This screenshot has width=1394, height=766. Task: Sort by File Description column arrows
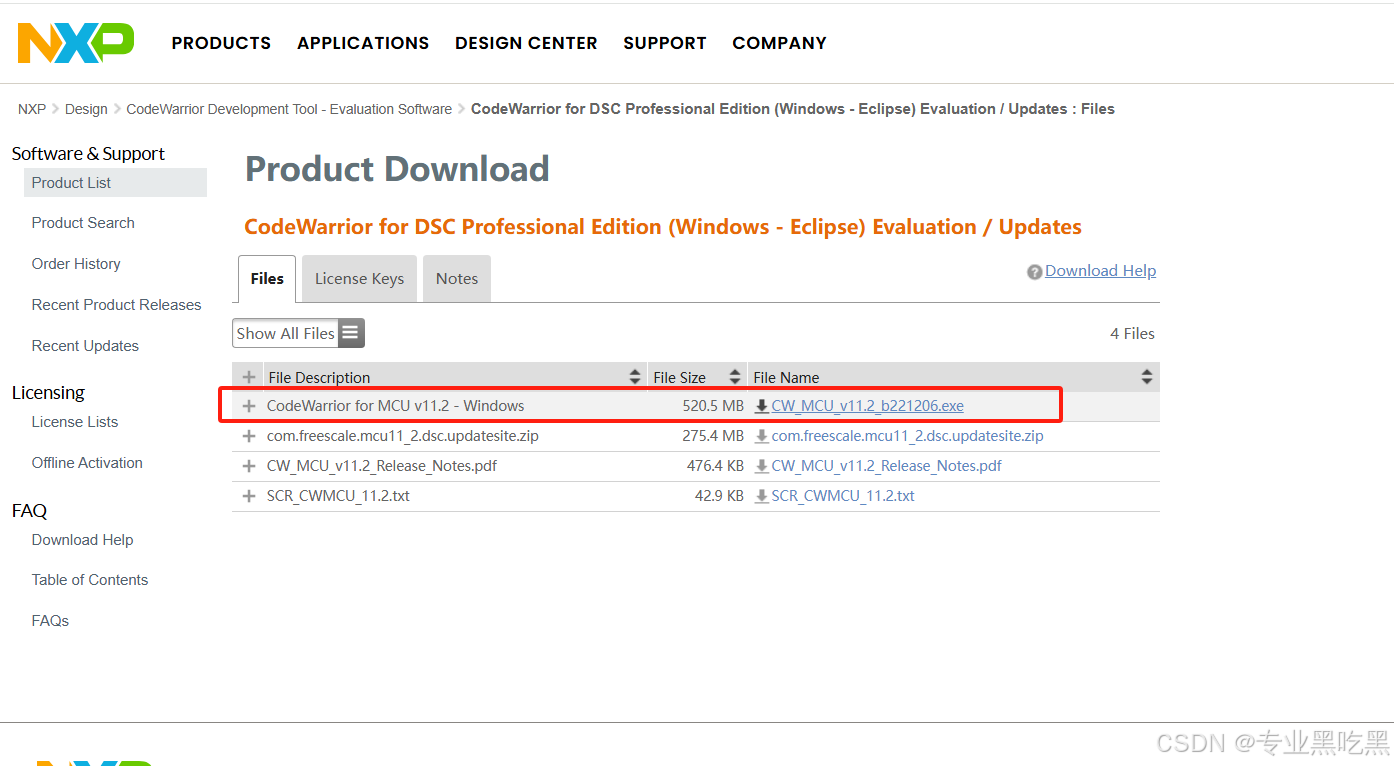(x=635, y=377)
